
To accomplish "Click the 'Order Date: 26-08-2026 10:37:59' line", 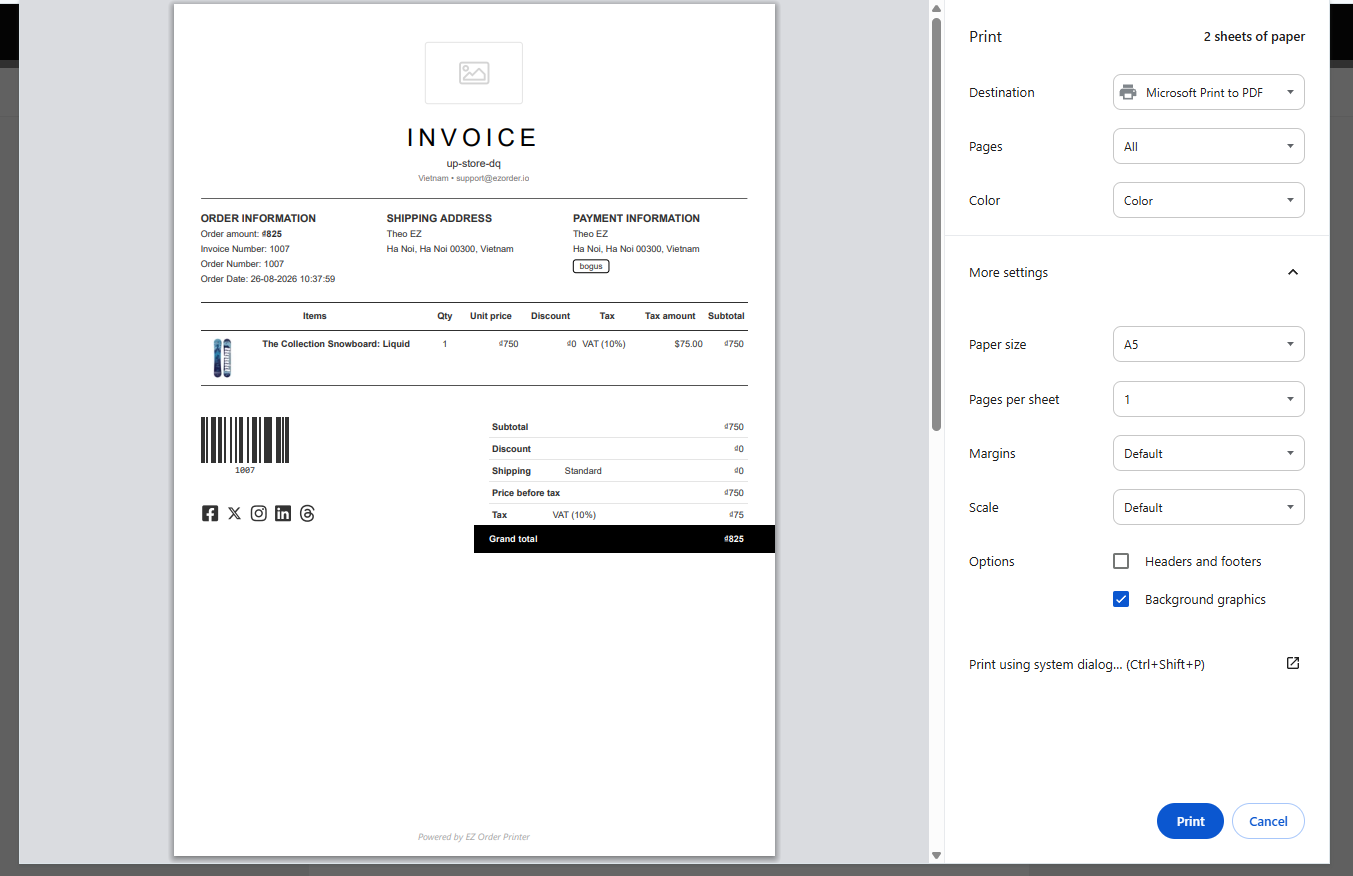I will tap(268, 279).
